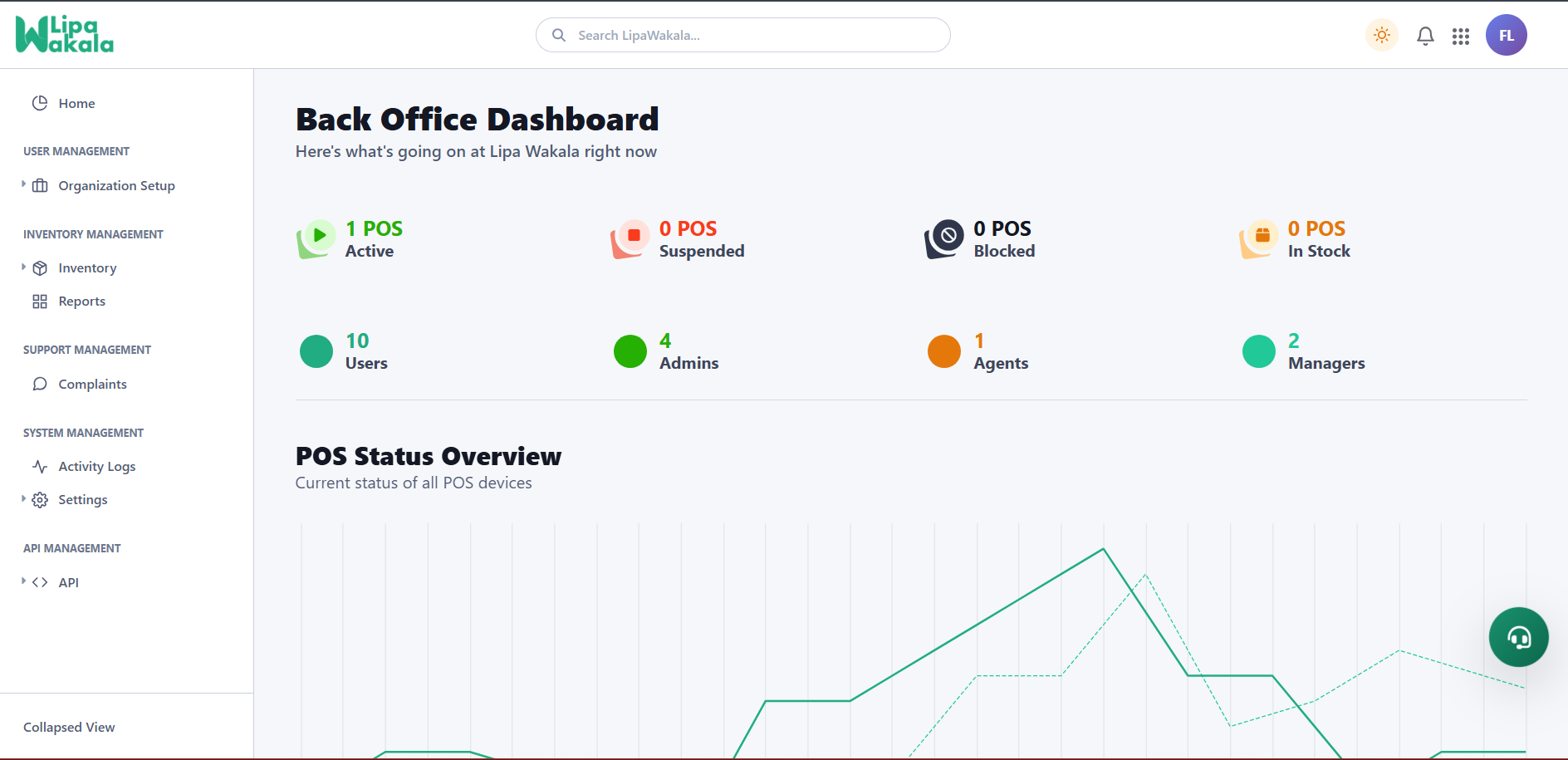The width and height of the screenshot is (1568, 760).
Task: Click the Complaints speech-bubble icon
Action: pos(40,384)
